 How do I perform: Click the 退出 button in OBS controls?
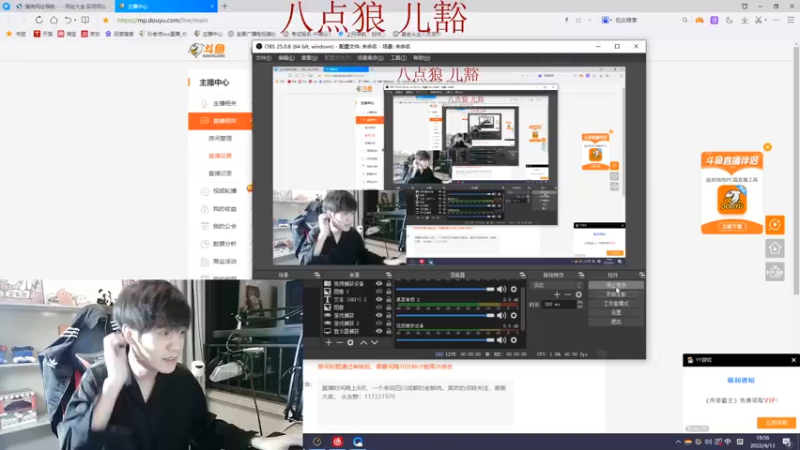pyautogui.click(x=616, y=322)
